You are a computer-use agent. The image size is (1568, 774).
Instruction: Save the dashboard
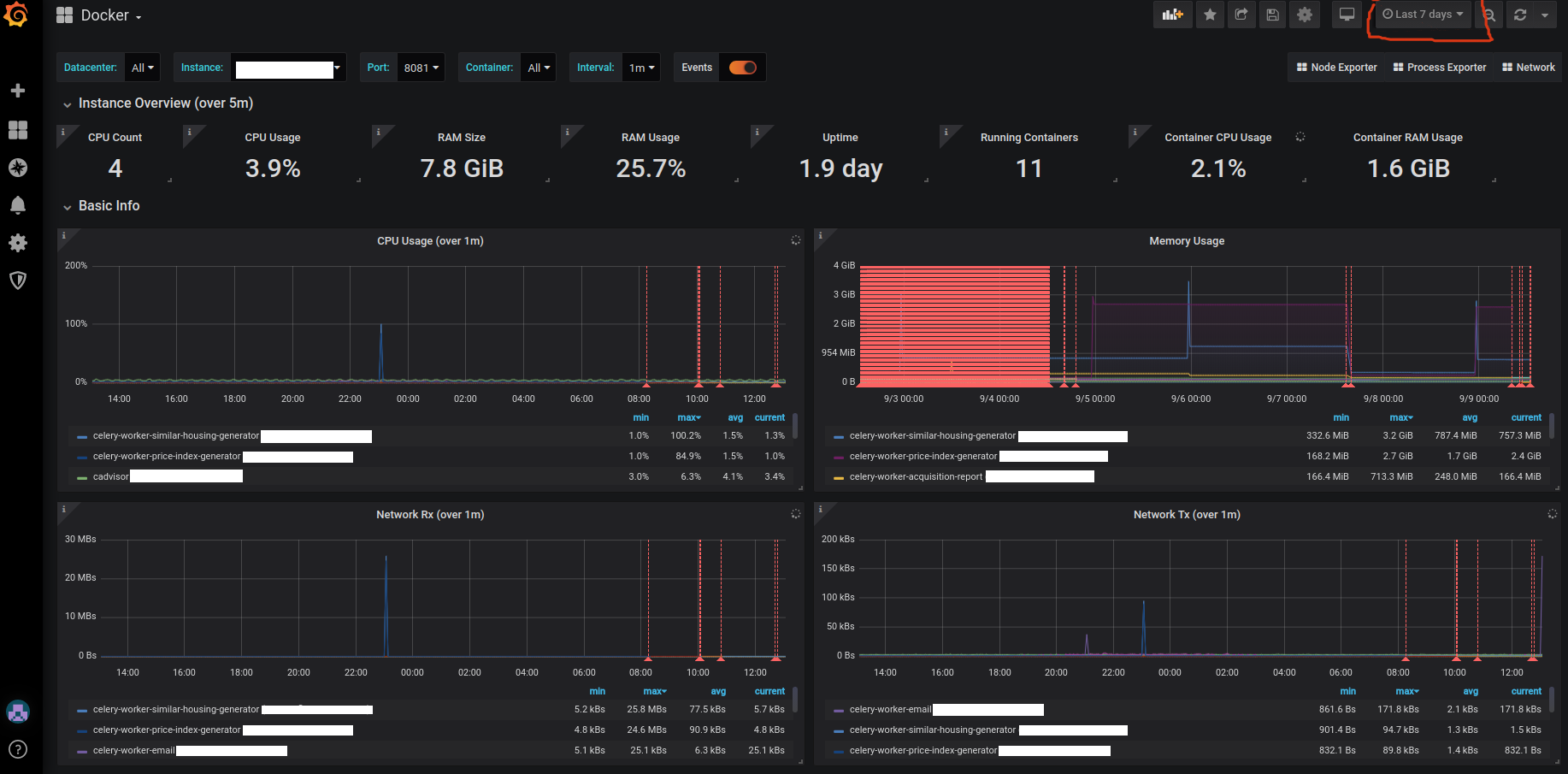pos(1272,15)
